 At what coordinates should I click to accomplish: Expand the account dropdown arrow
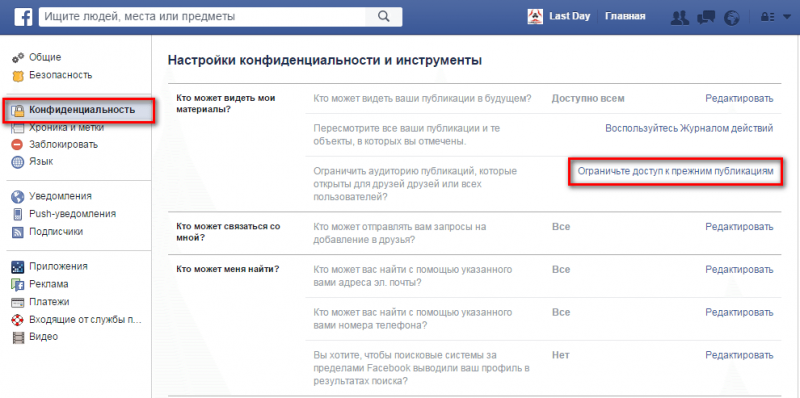(x=786, y=17)
